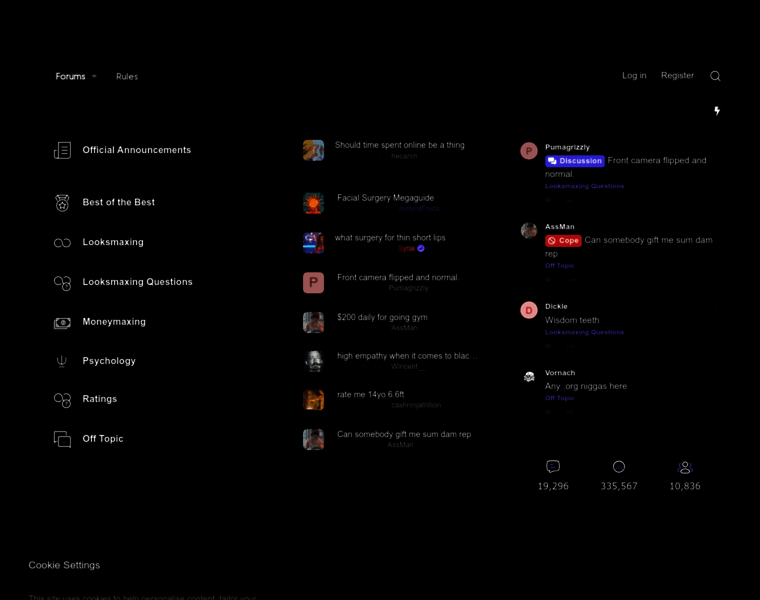
Task: Open Front camera flipped and normal thread in middle column
Action: click(398, 277)
